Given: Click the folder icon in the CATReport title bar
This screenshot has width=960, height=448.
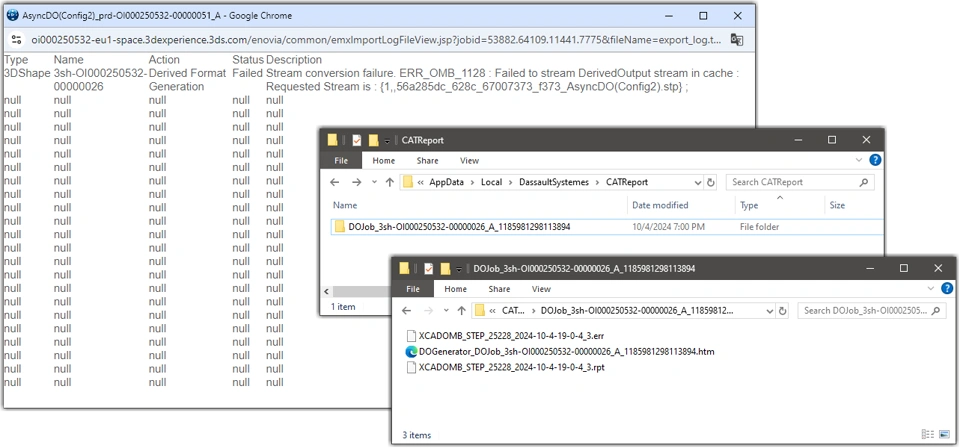Looking at the screenshot, I should [332, 140].
